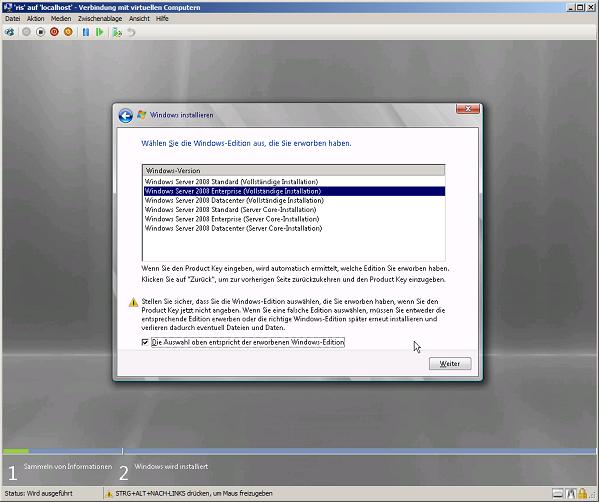
Task: Go back using the blue arrow button
Action: (125, 115)
